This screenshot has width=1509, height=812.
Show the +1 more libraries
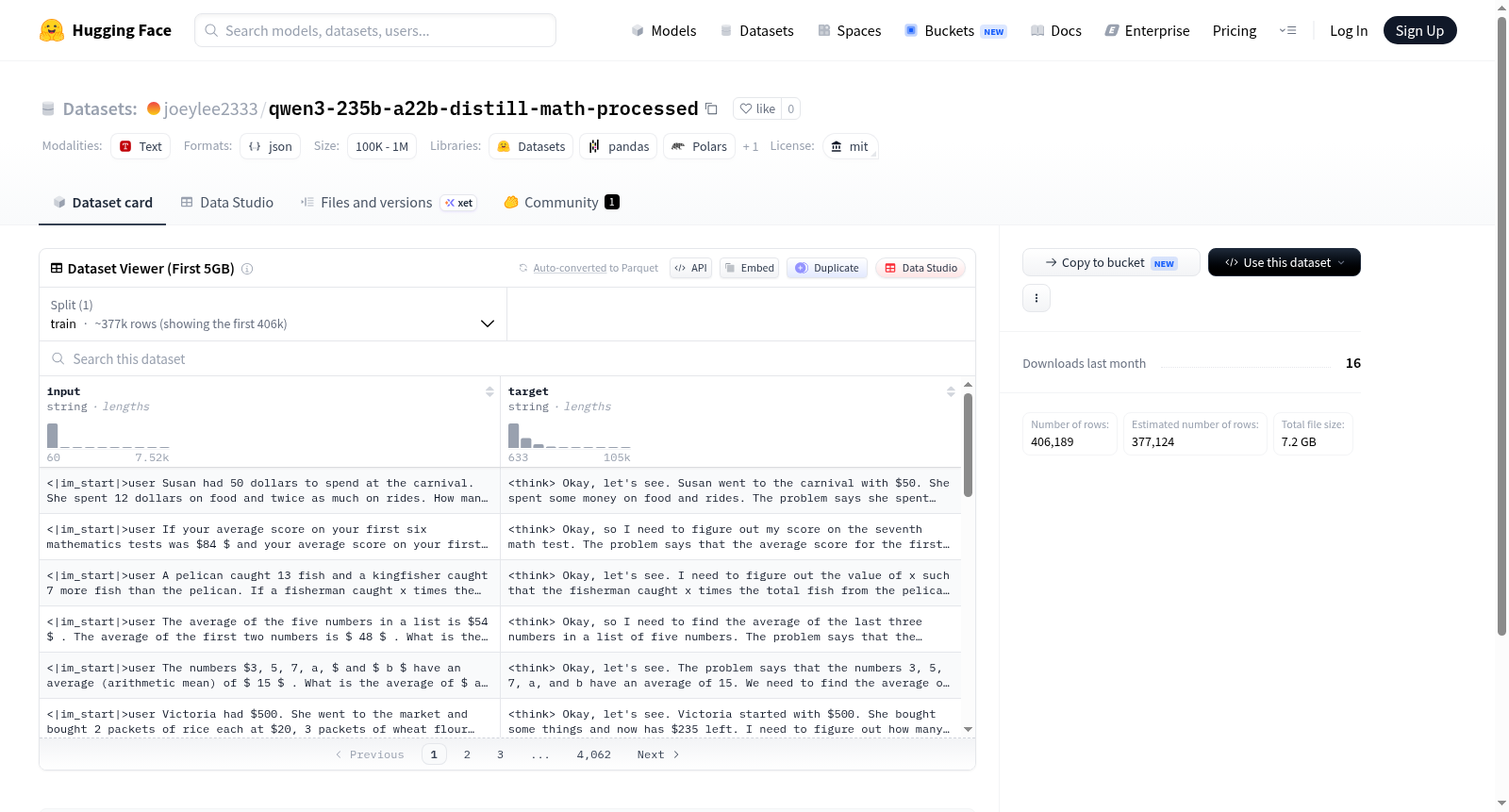(751, 146)
